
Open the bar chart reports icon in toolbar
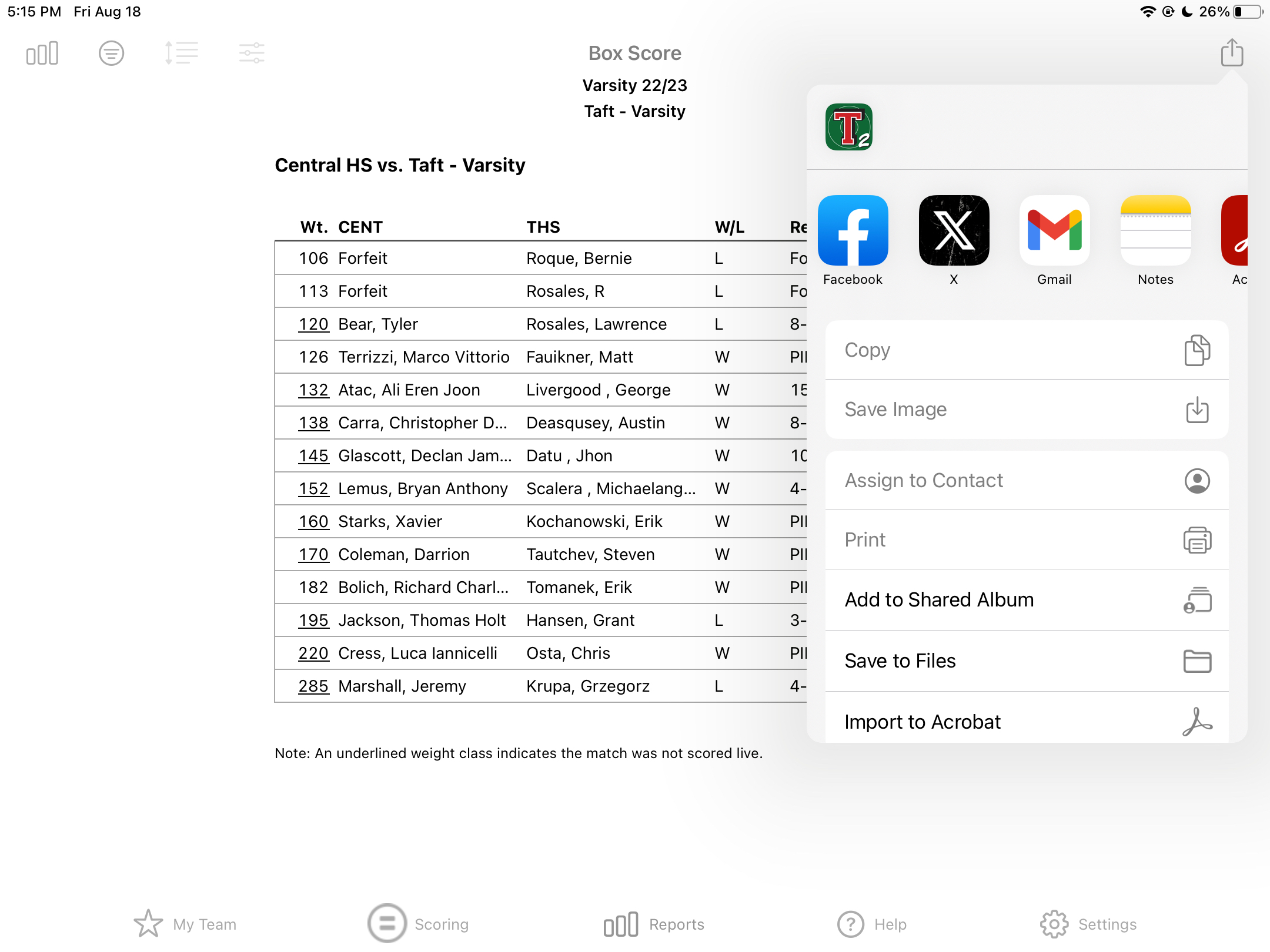(x=42, y=53)
